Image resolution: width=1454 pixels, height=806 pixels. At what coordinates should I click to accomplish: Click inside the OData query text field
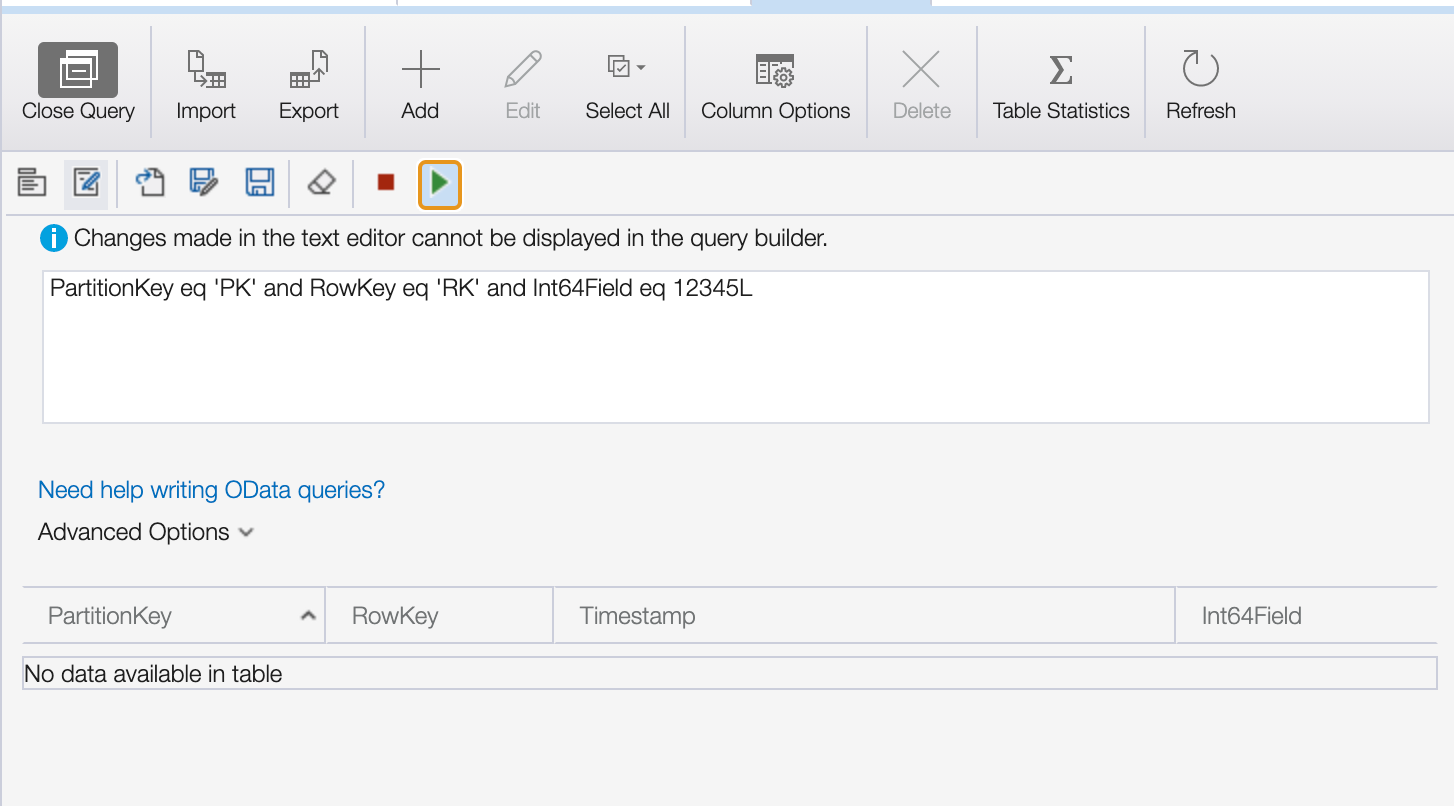[735, 345]
